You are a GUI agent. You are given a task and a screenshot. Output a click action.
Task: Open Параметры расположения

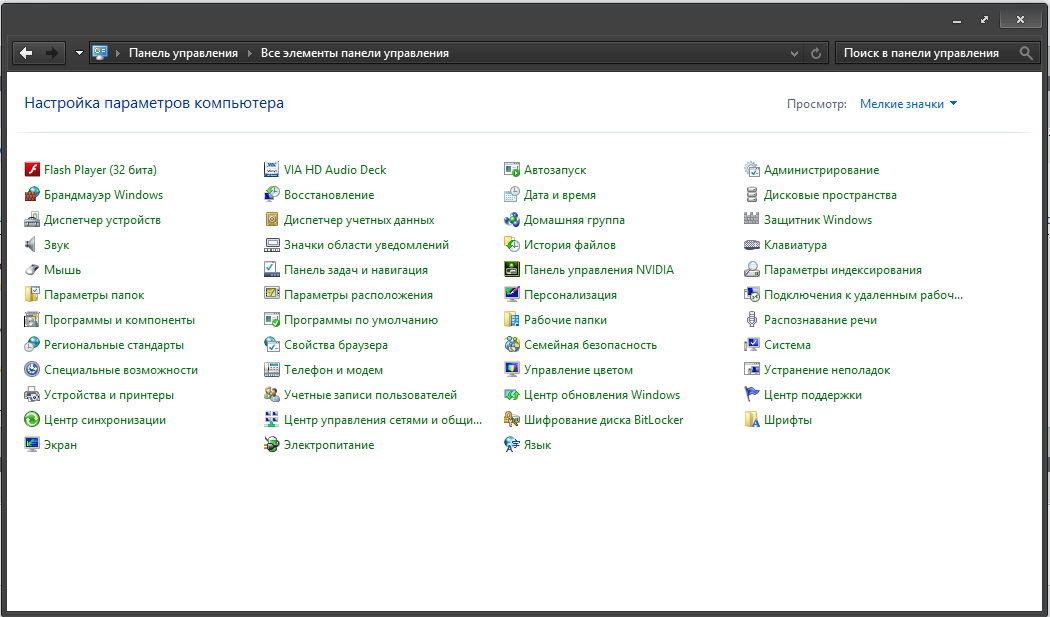point(358,295)
